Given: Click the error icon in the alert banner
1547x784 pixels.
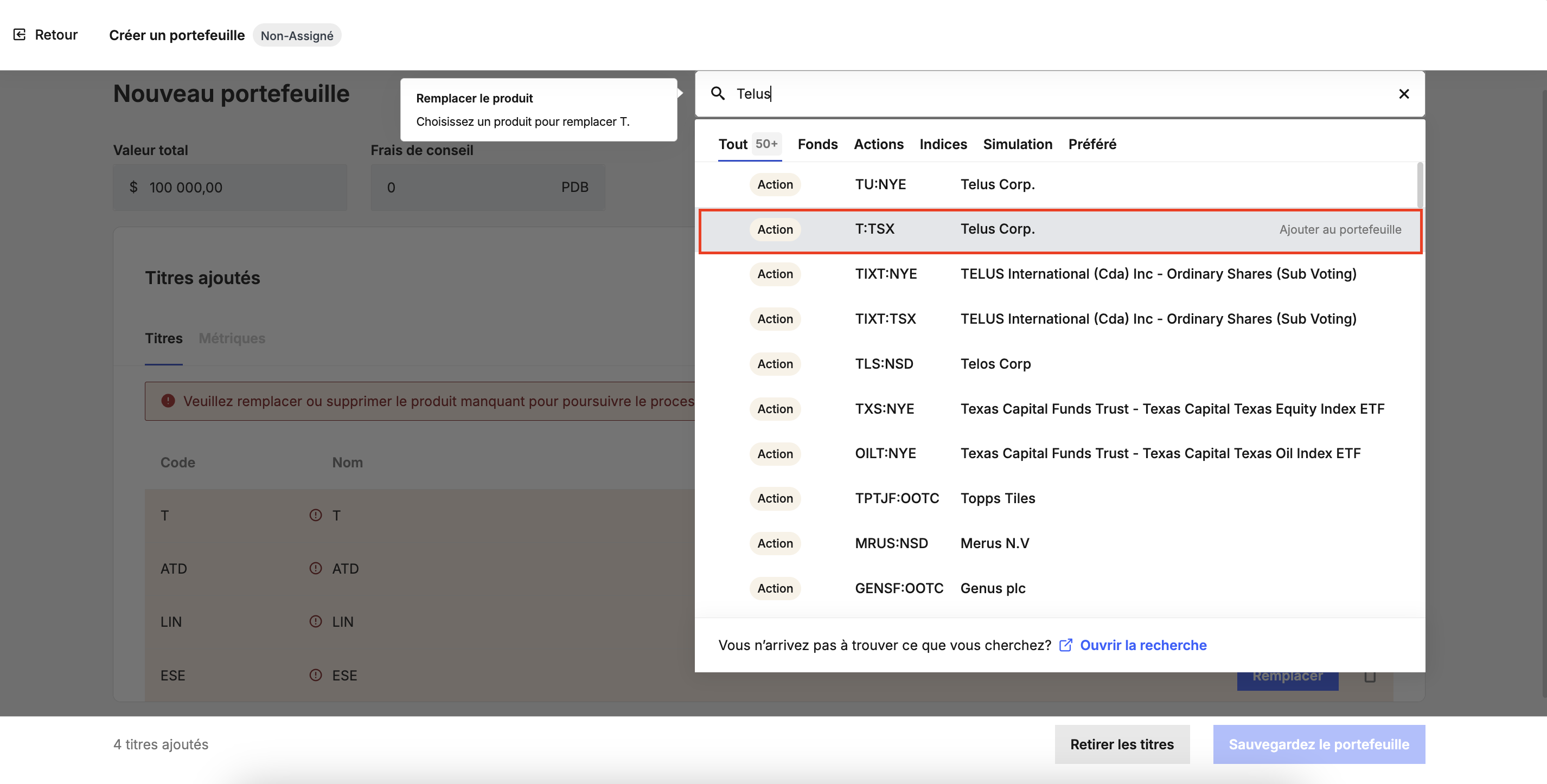Looking at the screenshot, I should point(168,401).
